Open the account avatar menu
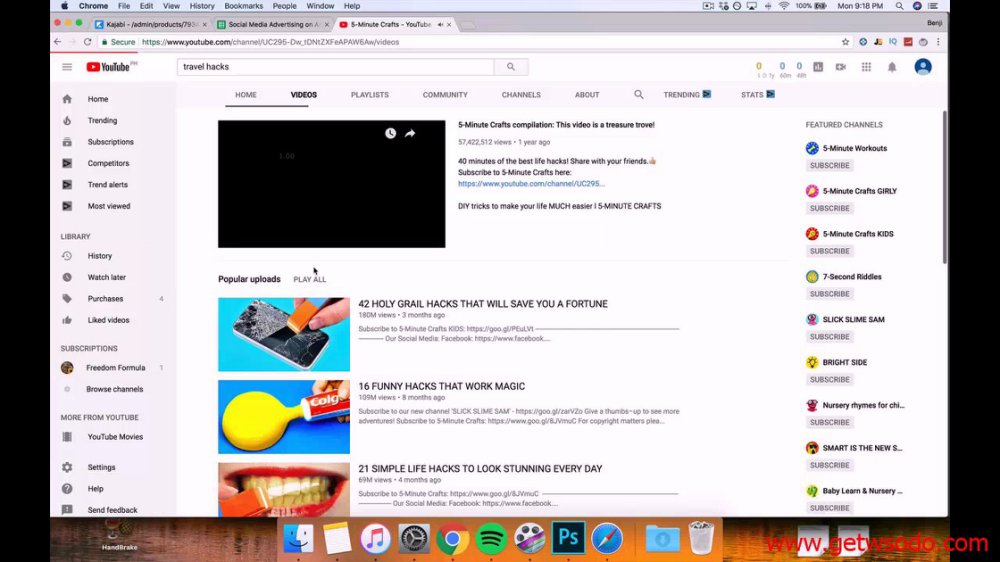The image size is (1000, 562). (x=922, y=67)
